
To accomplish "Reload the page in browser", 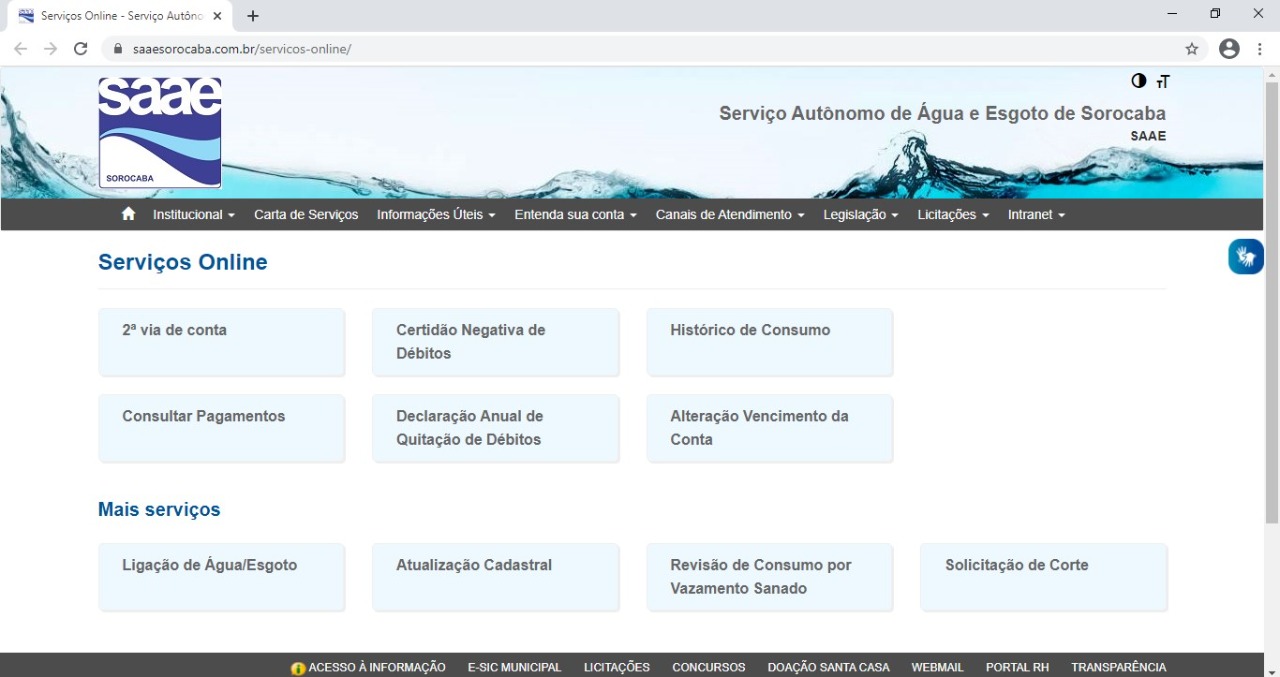I will tap(81, 49).
